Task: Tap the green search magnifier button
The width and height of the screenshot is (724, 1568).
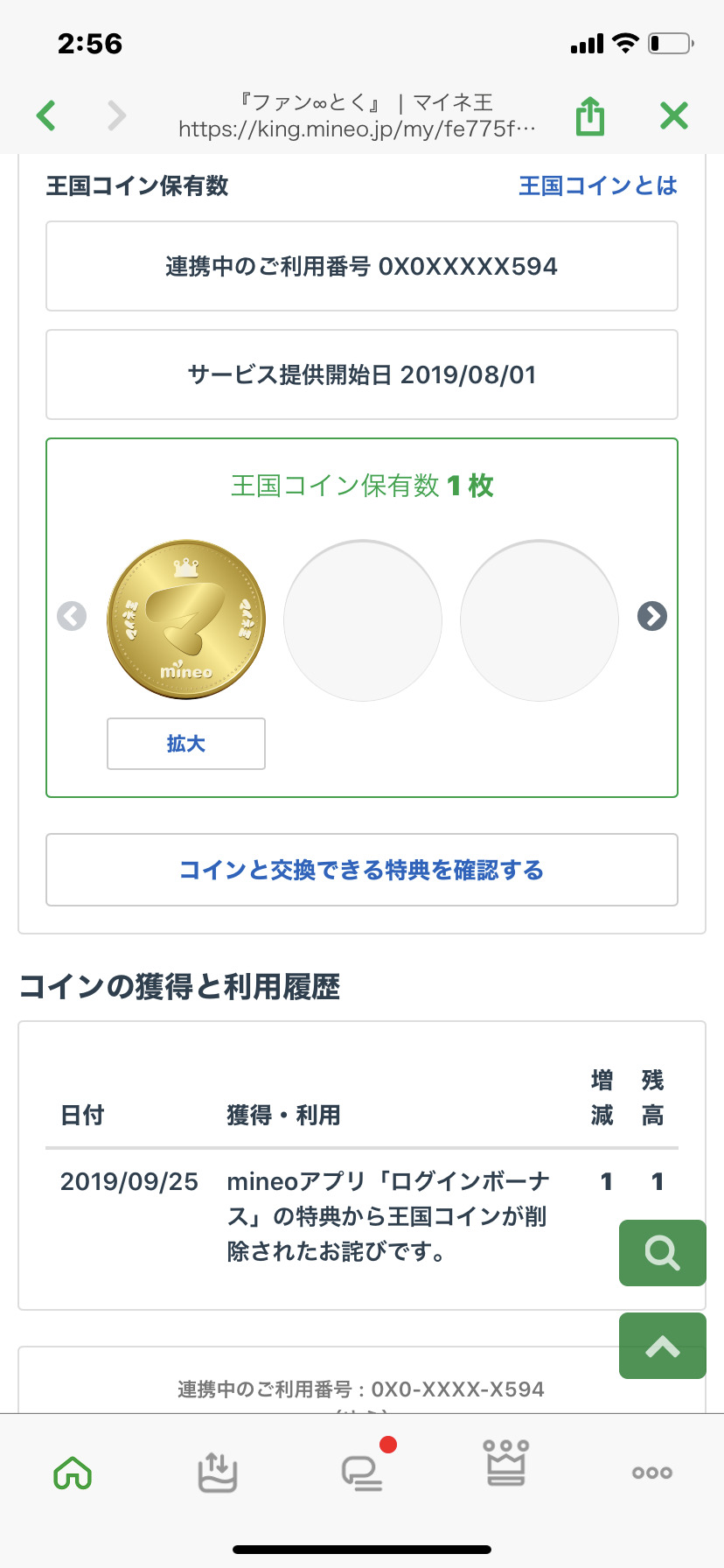Action: [662, 1253]
